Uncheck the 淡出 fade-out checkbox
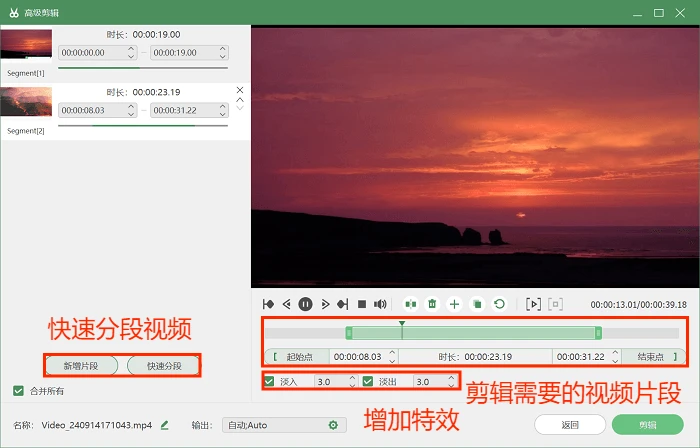The height and width of the screenshot is (448, 700). 368,382
